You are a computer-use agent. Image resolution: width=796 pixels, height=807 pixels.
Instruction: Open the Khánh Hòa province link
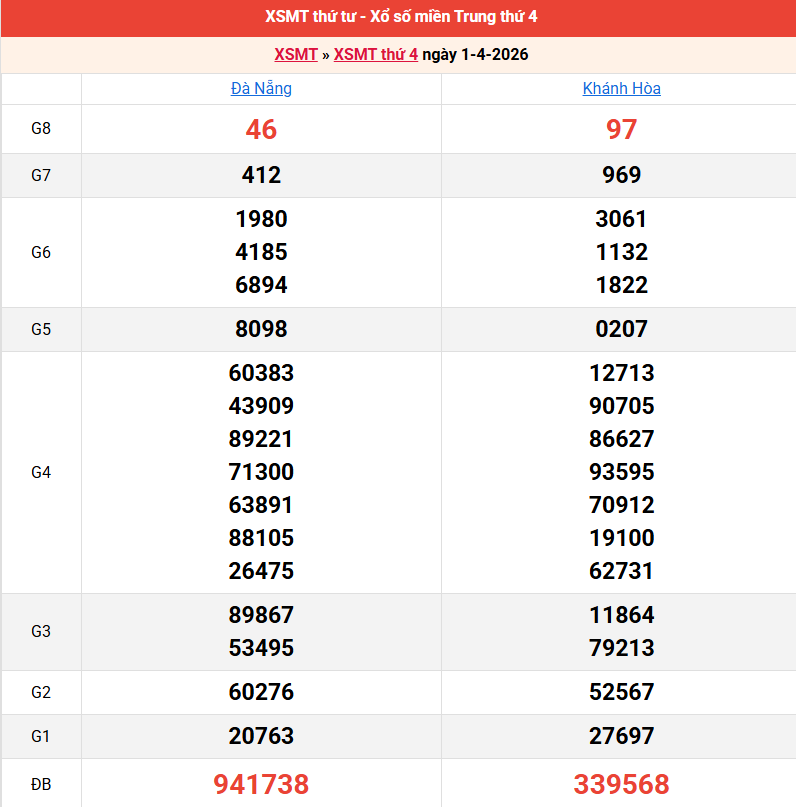tap(621, 88)
